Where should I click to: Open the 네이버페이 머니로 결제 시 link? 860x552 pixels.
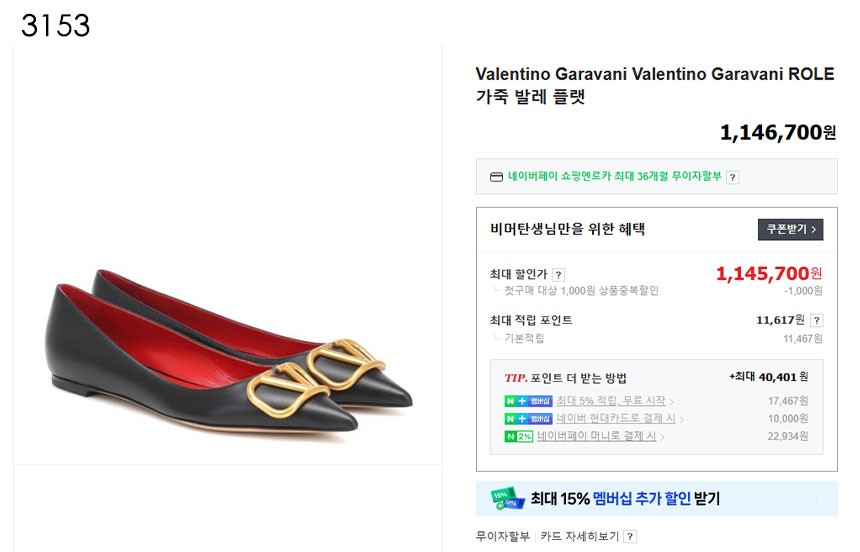click(597, 436)
